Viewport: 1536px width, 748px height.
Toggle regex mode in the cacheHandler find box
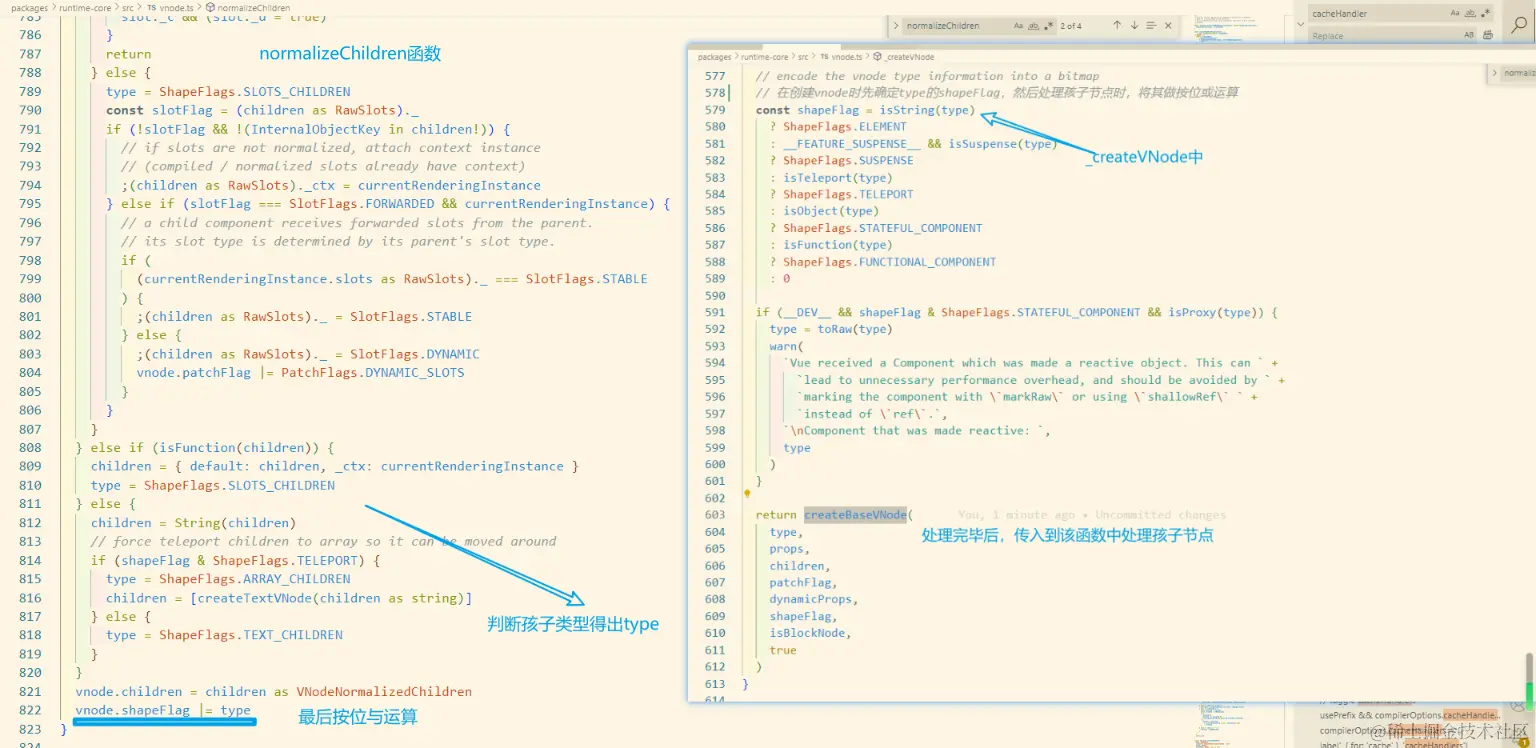1485,13
